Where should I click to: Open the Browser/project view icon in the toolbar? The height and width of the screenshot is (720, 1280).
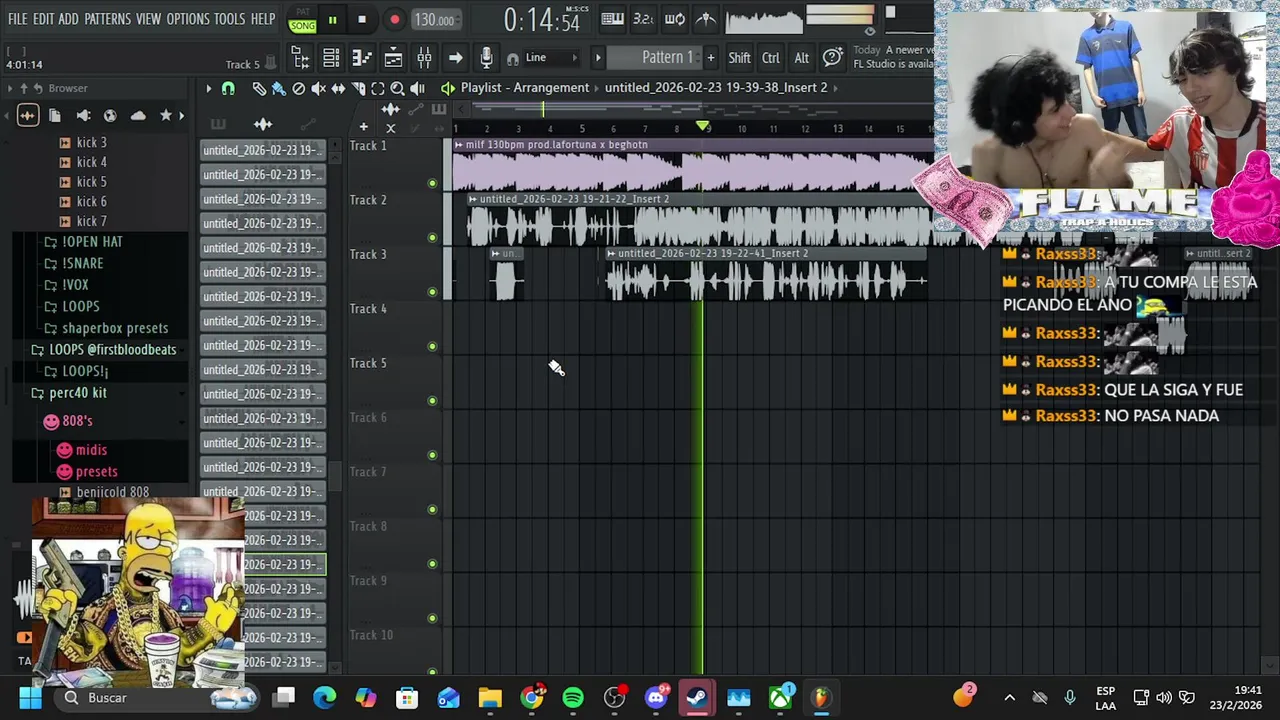point(300,58)
